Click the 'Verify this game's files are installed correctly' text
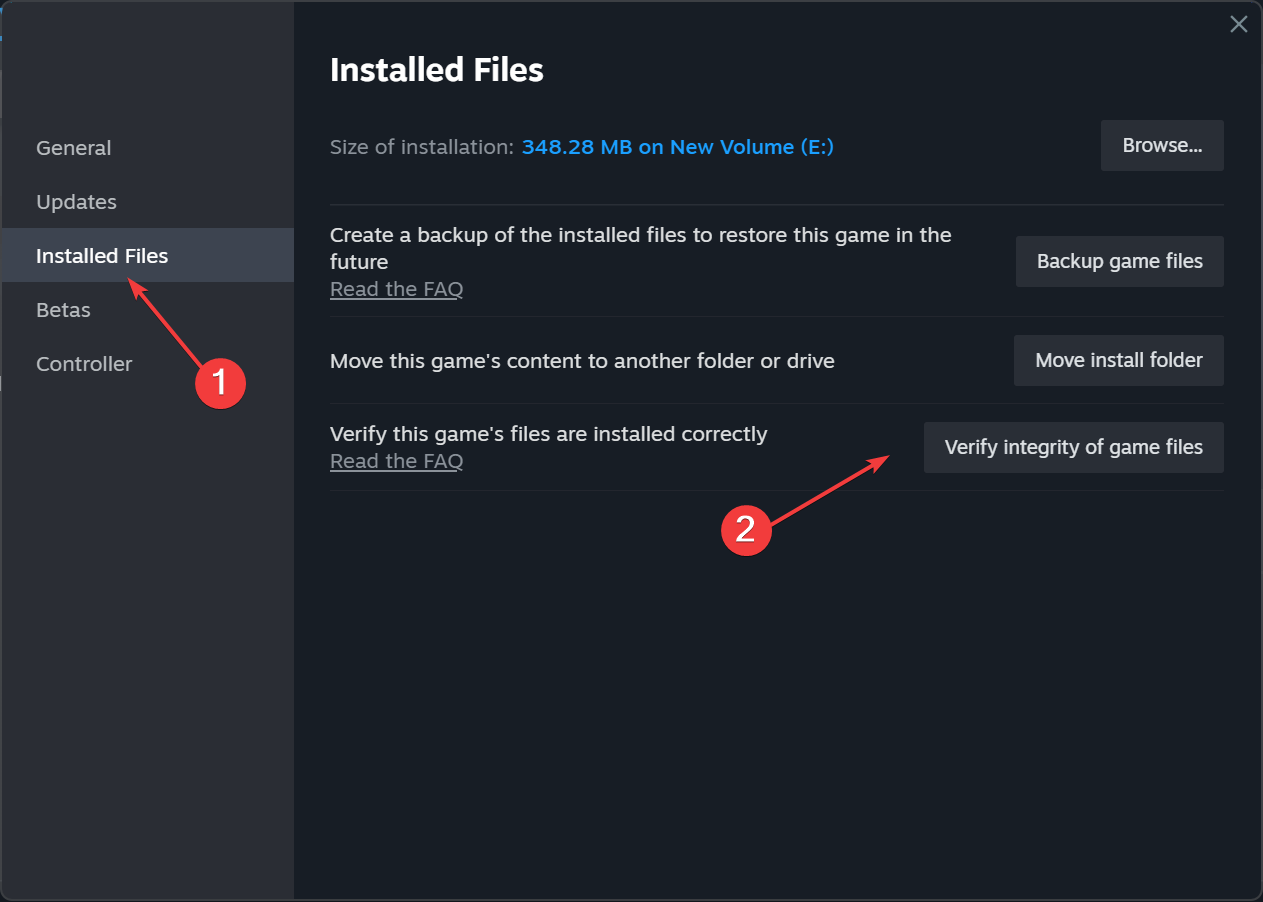The image size is (1263, 902). point(549,434)
